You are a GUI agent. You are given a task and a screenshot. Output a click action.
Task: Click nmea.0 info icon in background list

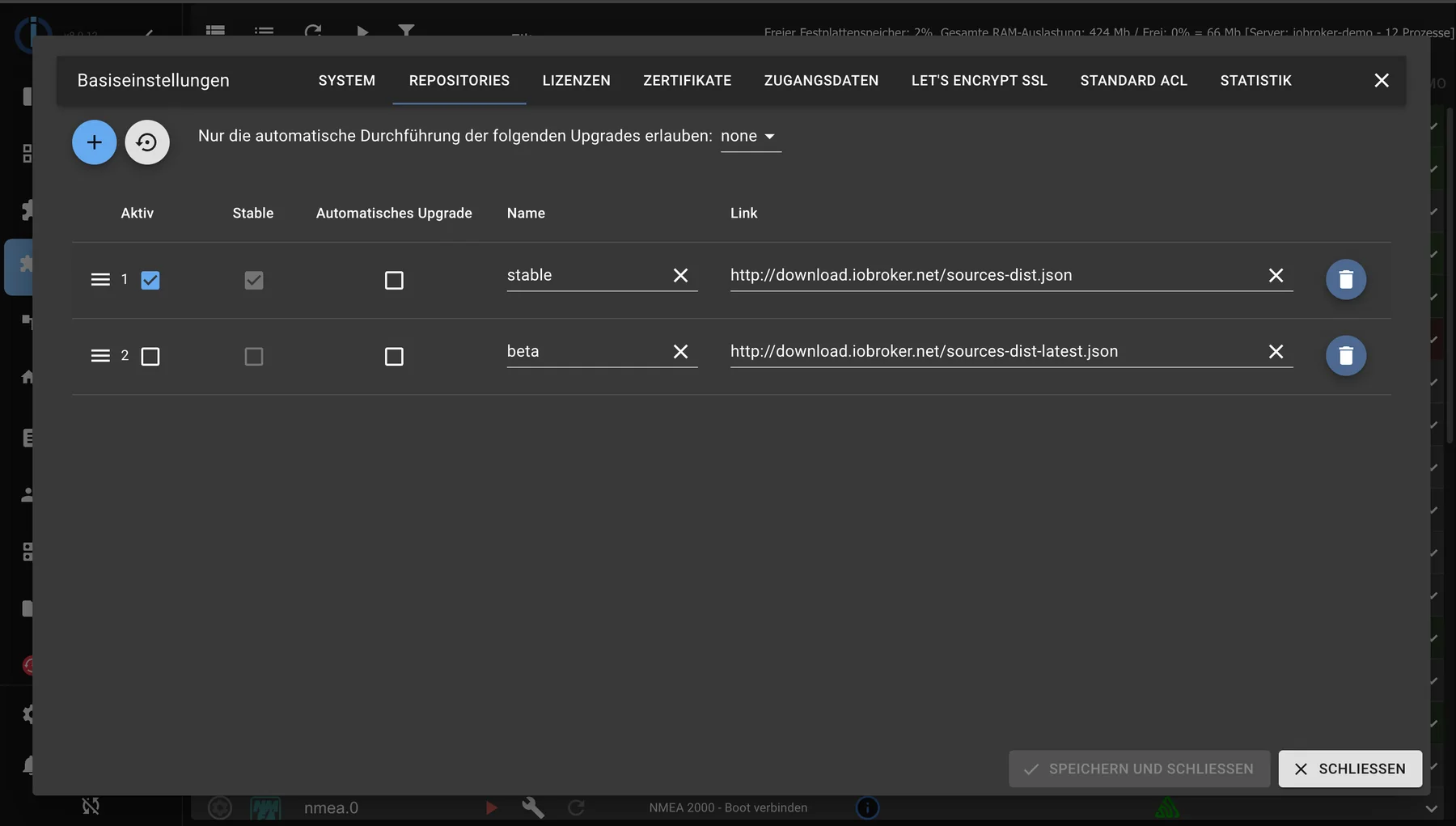coord(867,807)
